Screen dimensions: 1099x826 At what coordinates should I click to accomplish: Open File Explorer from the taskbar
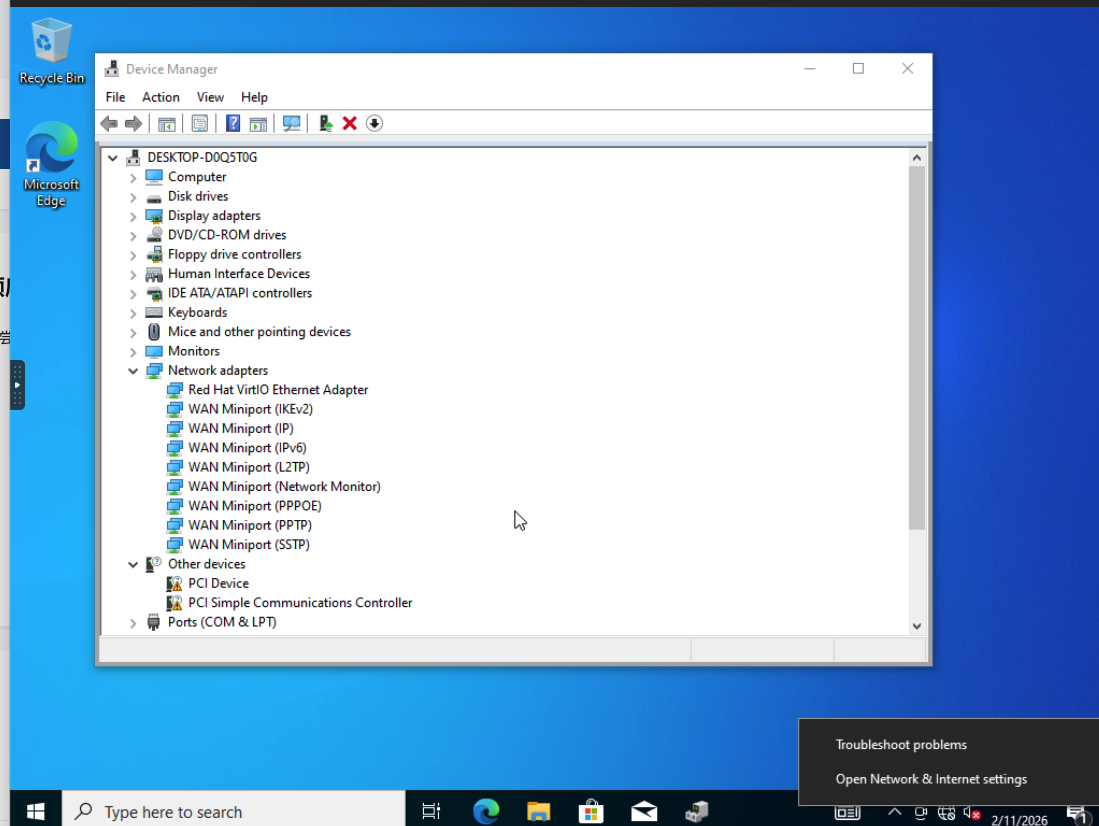point(538,811)
